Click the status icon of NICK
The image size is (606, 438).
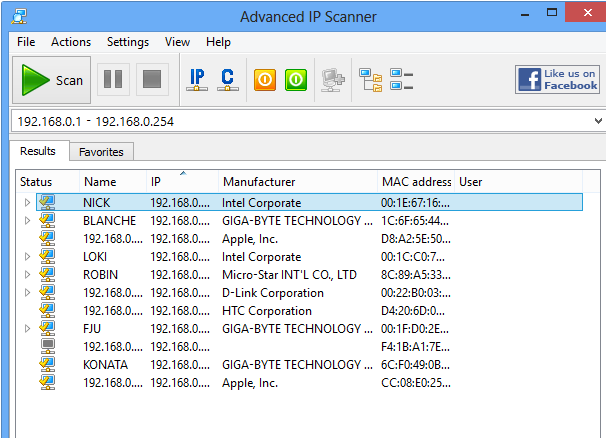coord(47,202)
